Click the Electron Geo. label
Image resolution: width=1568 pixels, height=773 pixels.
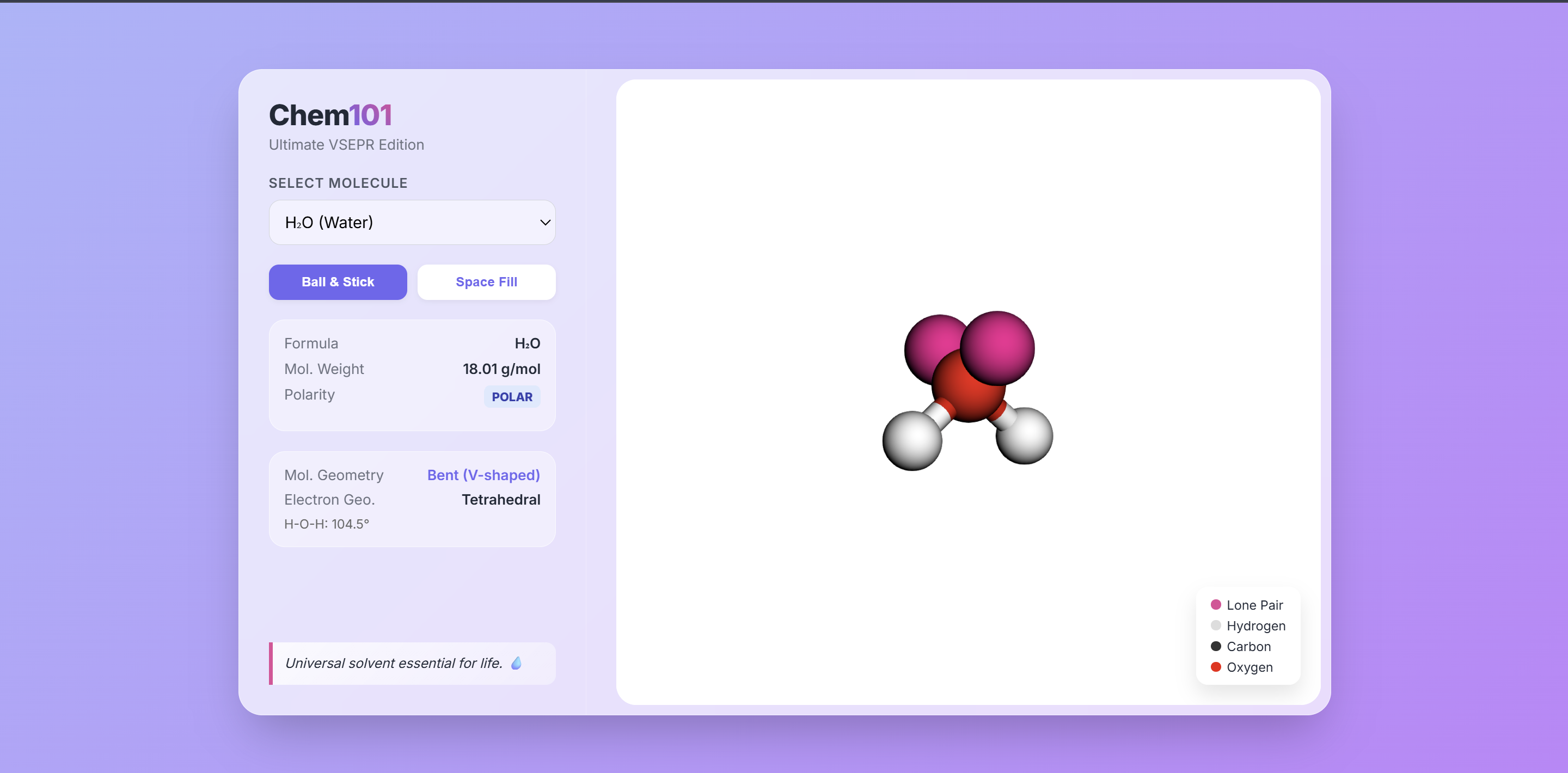329,500
